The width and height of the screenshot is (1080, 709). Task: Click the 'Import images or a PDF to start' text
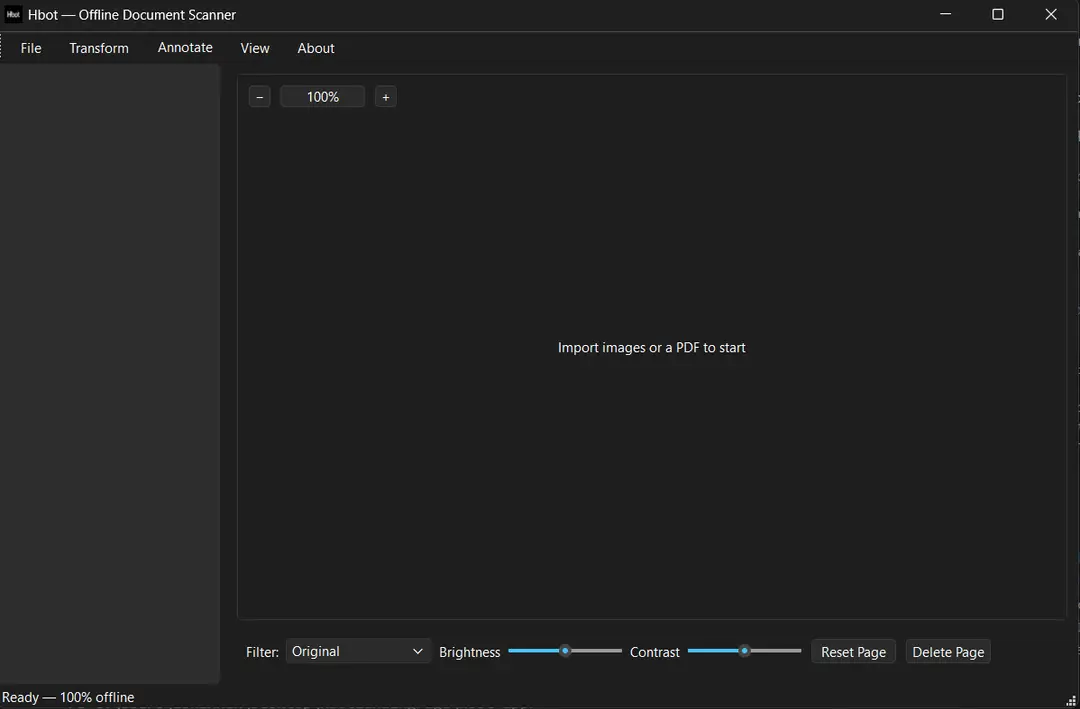click(x=652, y=348)
